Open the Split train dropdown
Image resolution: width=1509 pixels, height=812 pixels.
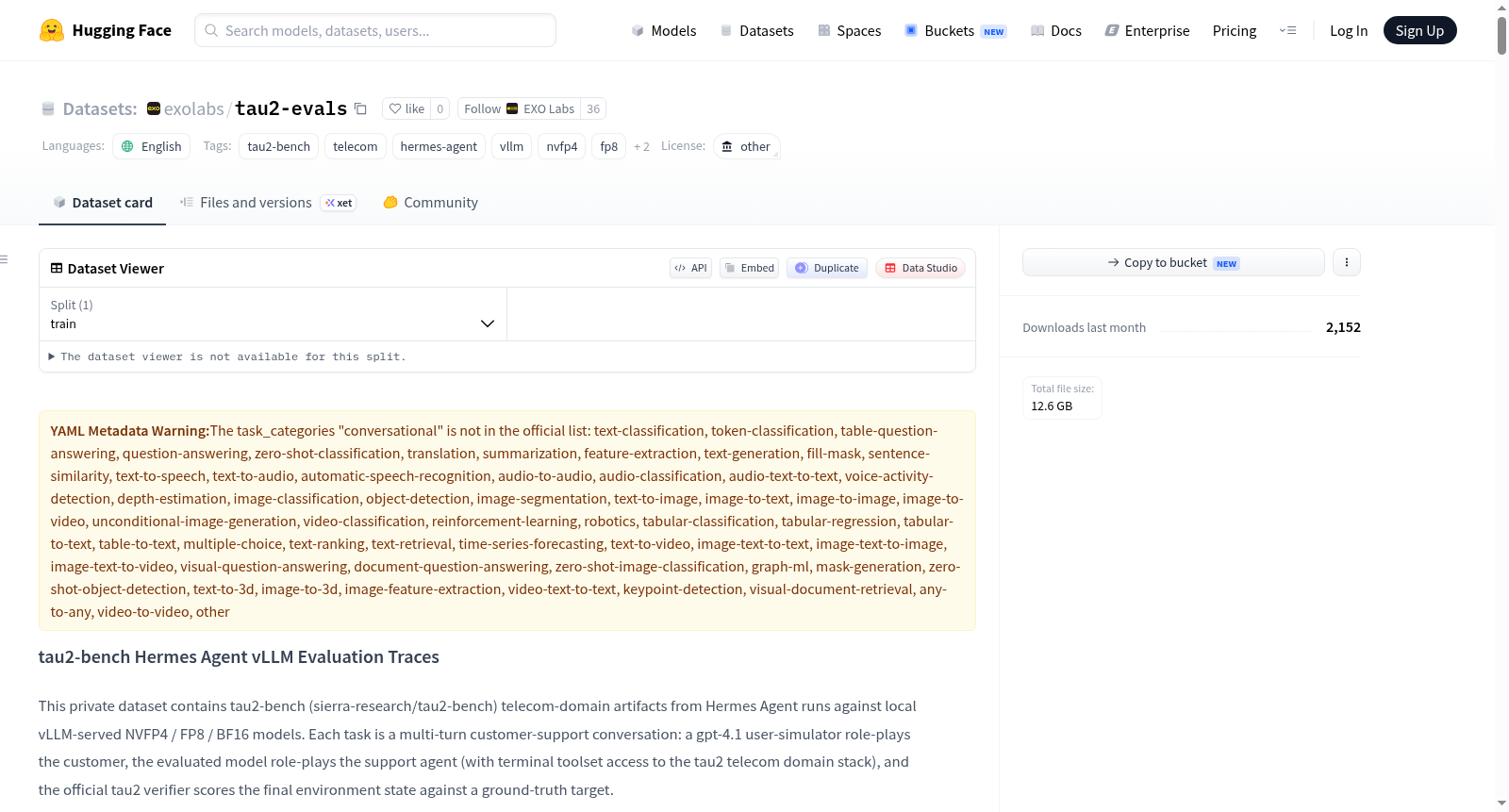coord(273,314)
